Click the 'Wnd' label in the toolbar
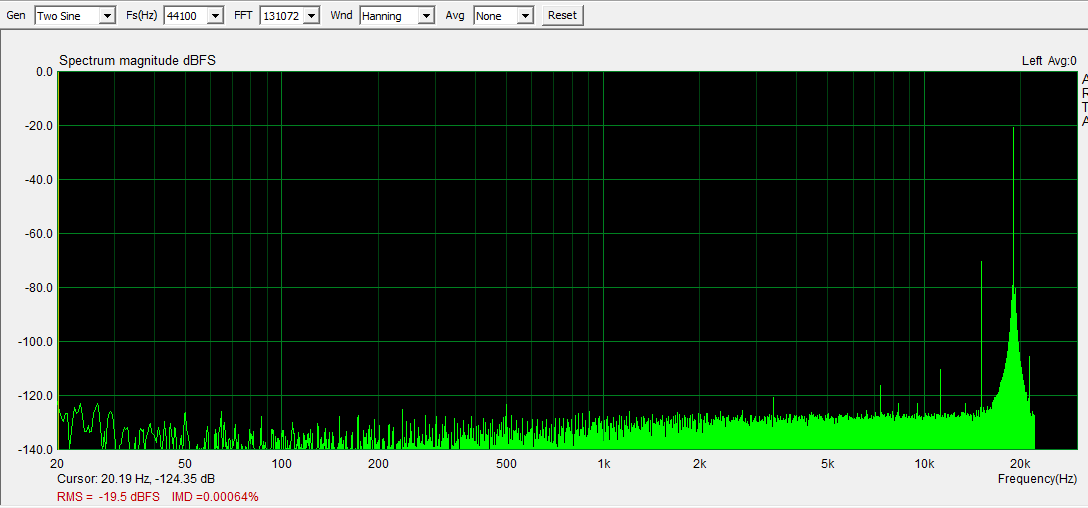The height and width of the screenshot is (508, 1088). click(341, 15)
